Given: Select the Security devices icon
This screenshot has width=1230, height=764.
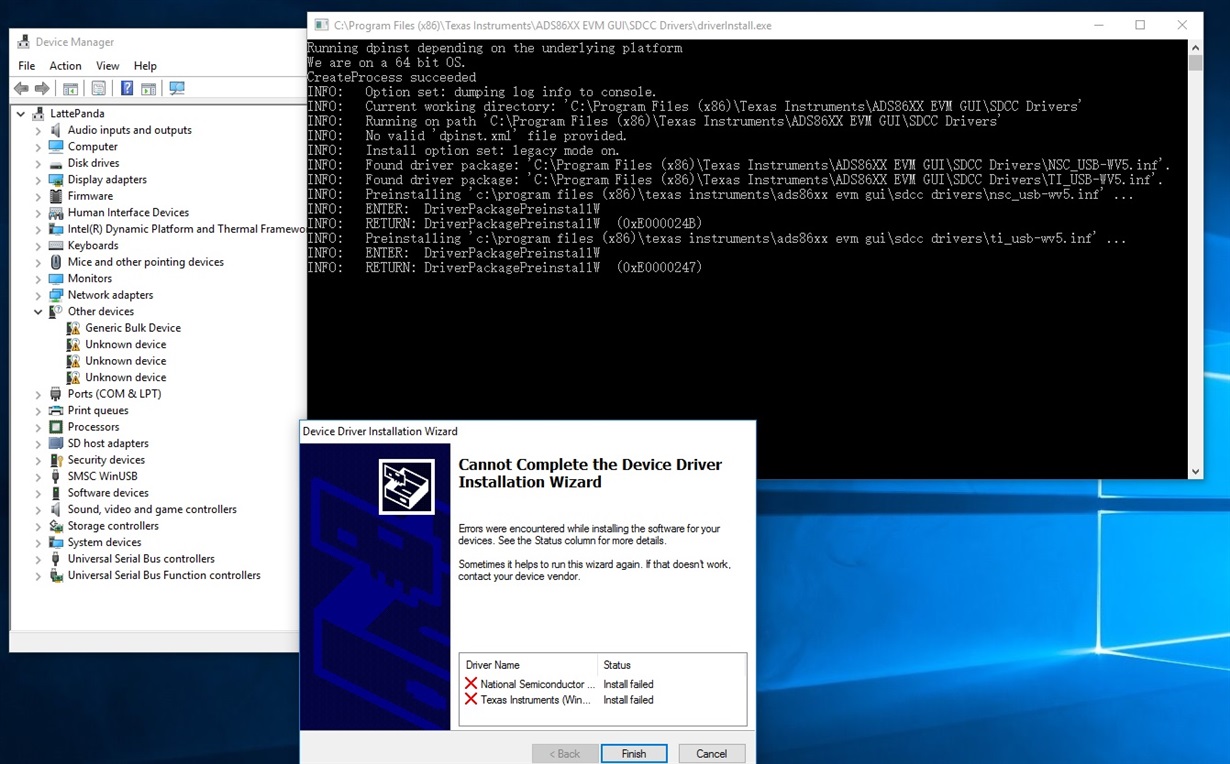Looking at the screenshot, I should pyautogui.click(x=56, y=460).
